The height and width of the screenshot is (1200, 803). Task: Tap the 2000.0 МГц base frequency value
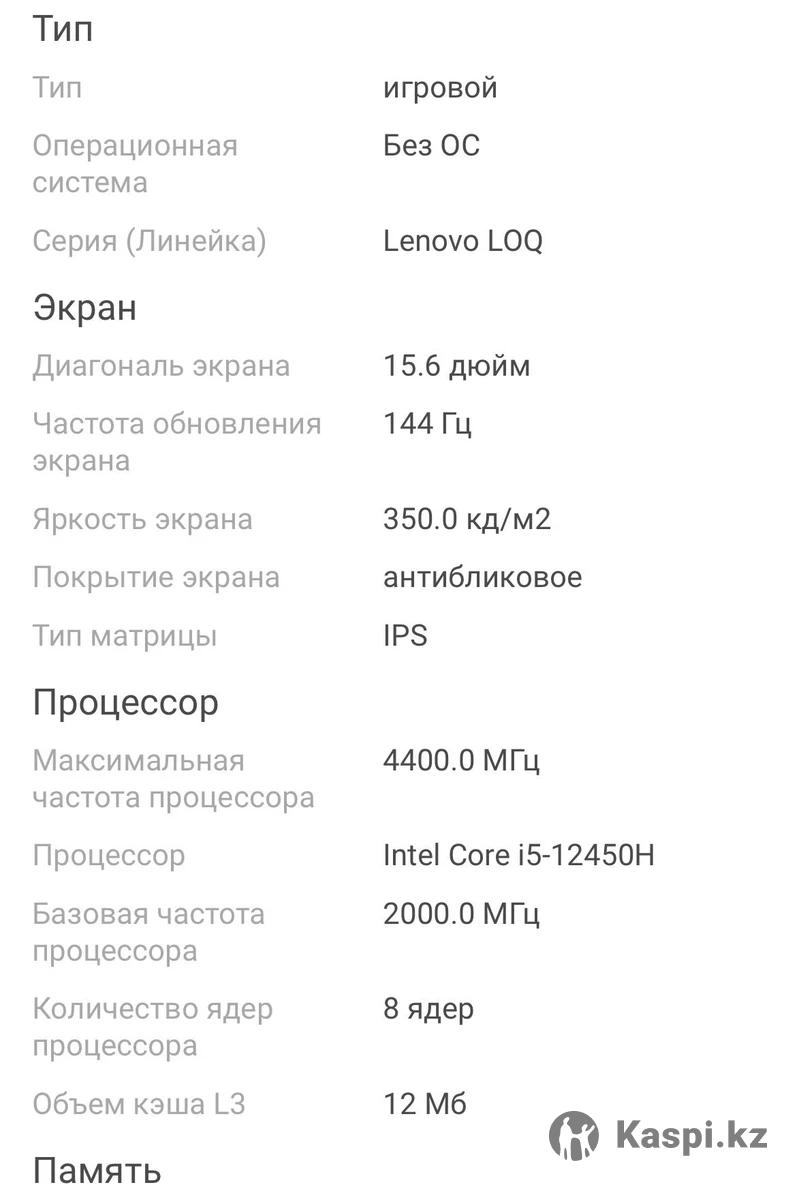[461, 914]
